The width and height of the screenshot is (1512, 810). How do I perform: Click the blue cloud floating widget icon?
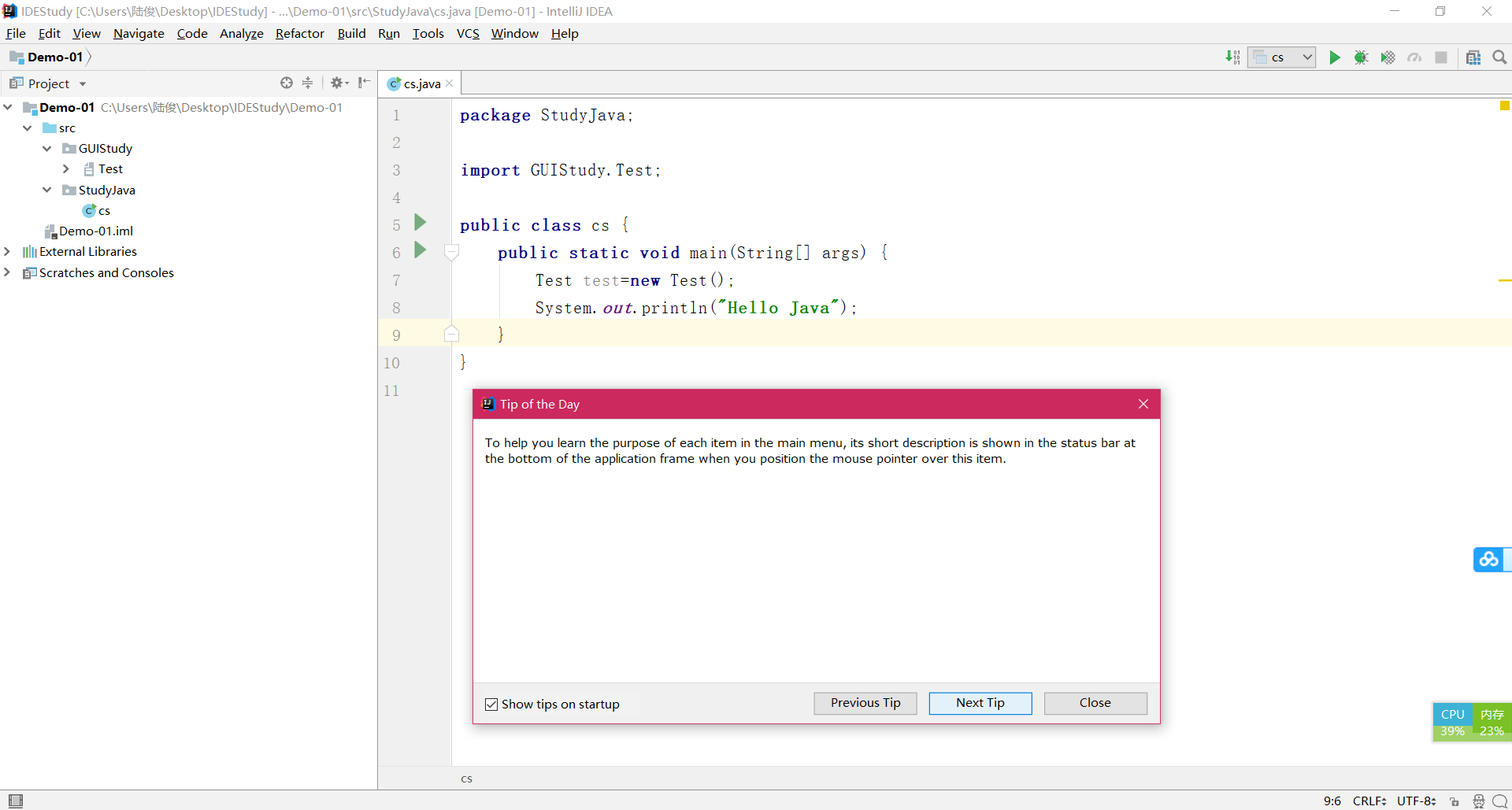point(1488,559)
